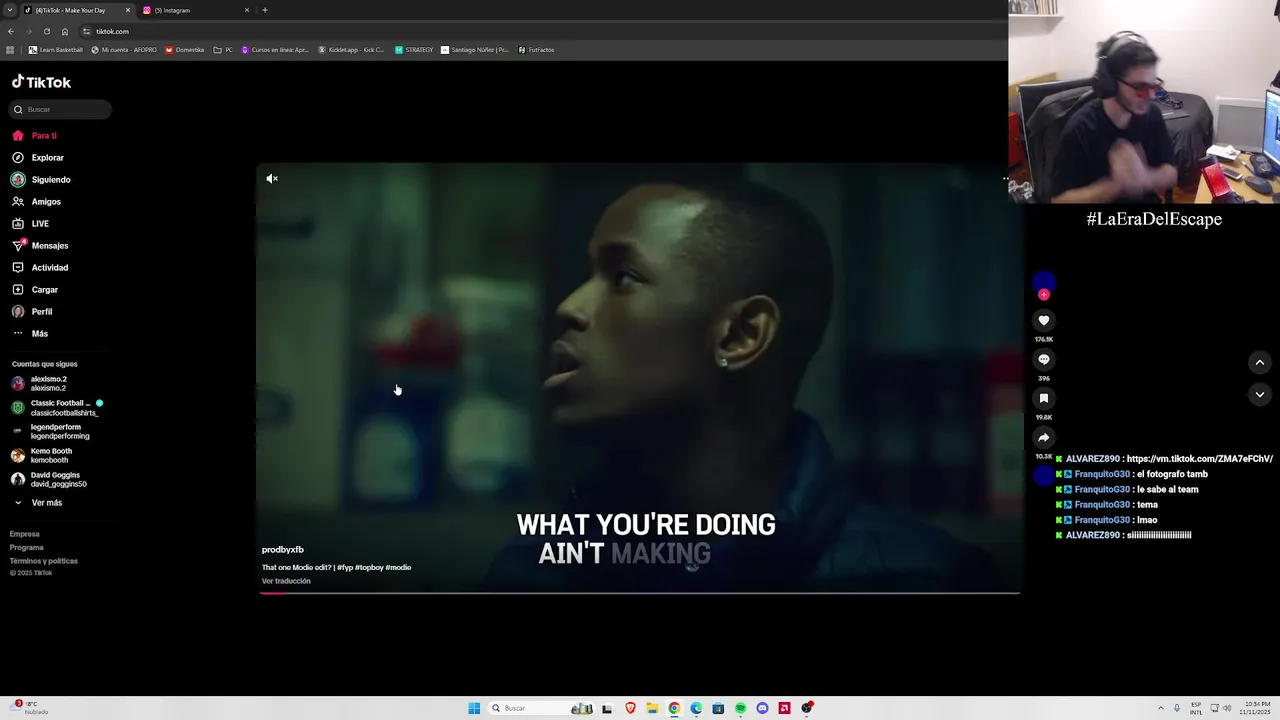Open Domestika bookmark
The image size is (1280, 720).
tap(185, 50)
